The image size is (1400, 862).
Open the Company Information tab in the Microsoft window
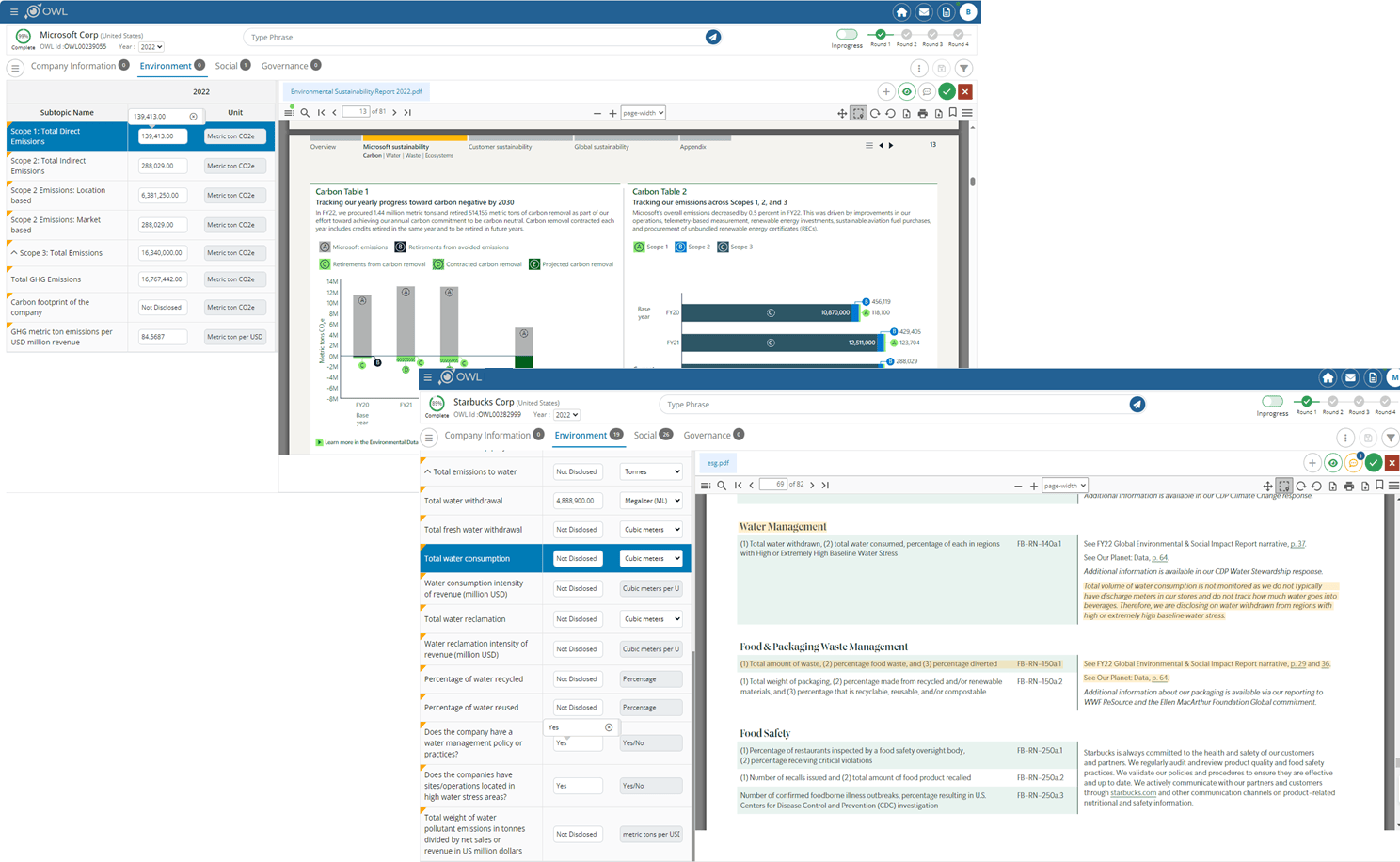click(x=72, y=66)
